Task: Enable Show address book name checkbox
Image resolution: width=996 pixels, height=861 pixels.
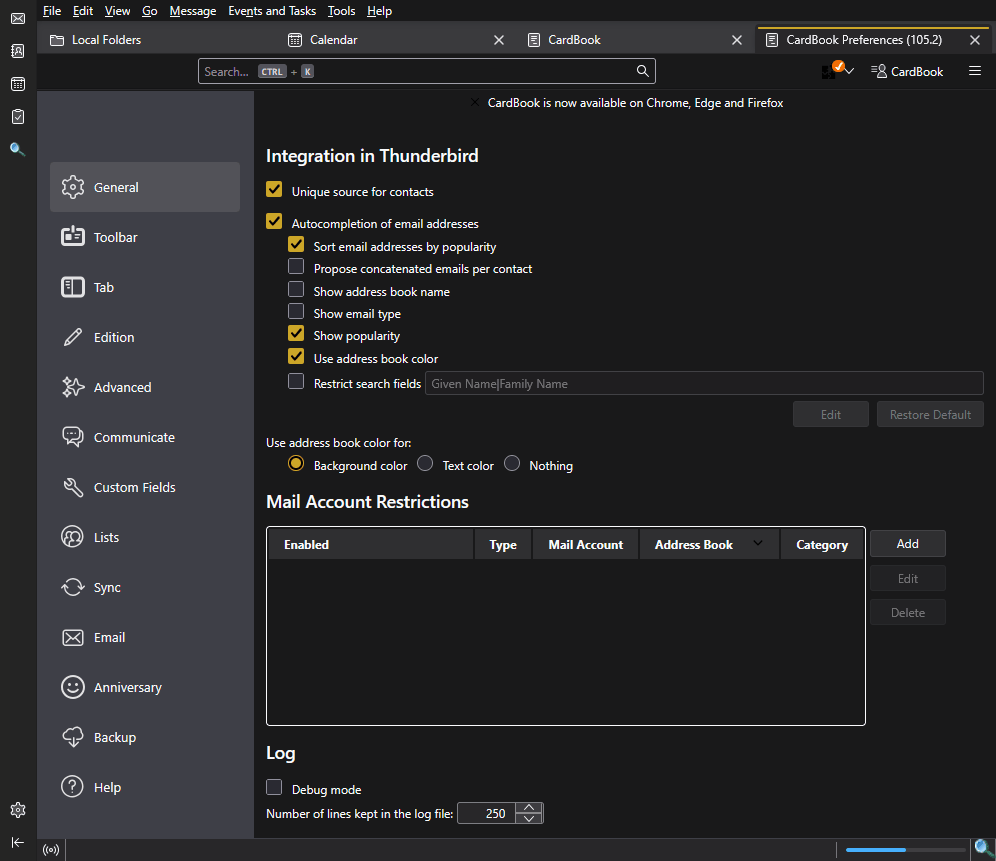Action: (x=296, y=290)
